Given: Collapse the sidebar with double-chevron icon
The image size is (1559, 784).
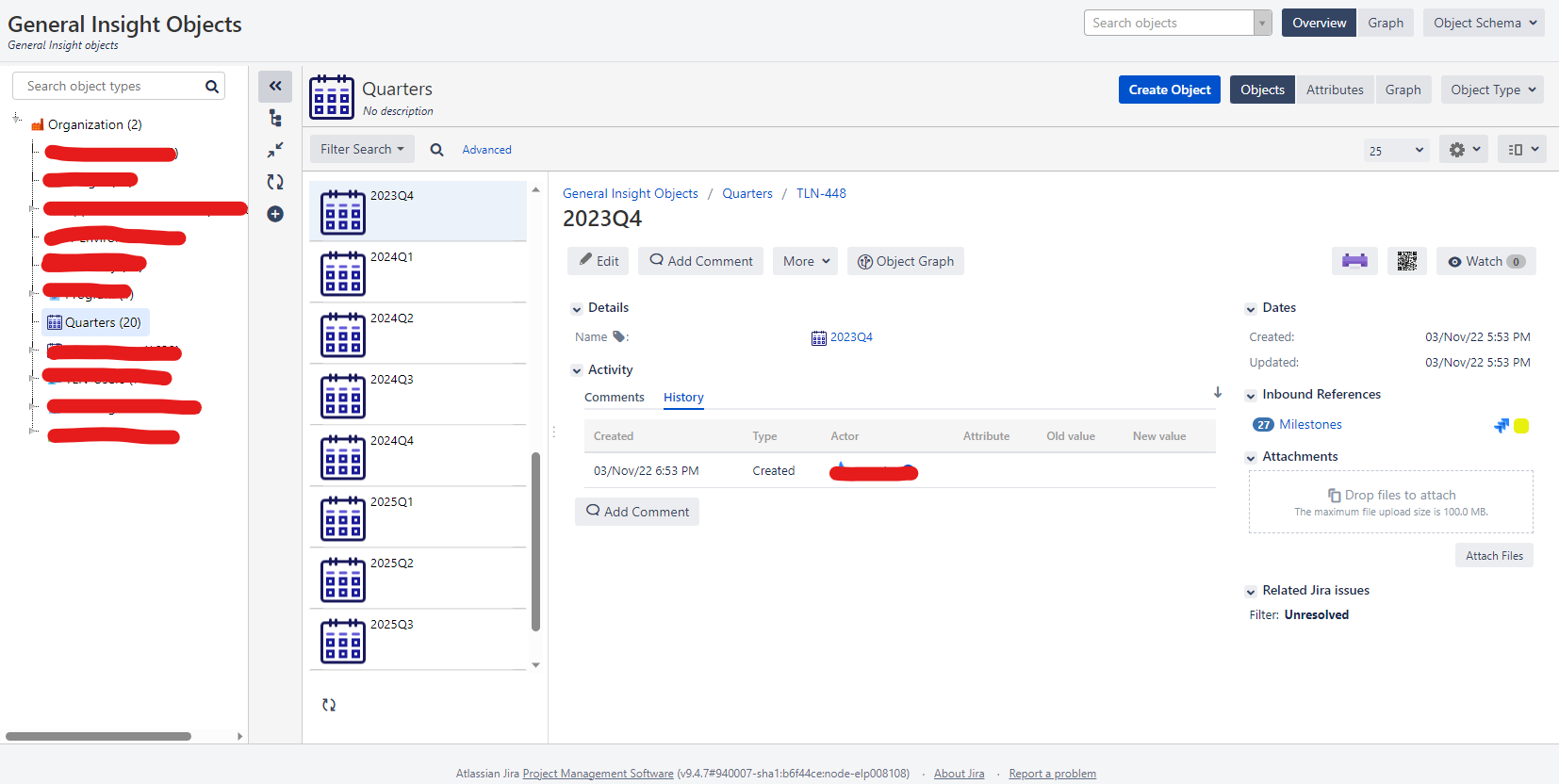Looking at the screenshot, I should tap(275, 86).
